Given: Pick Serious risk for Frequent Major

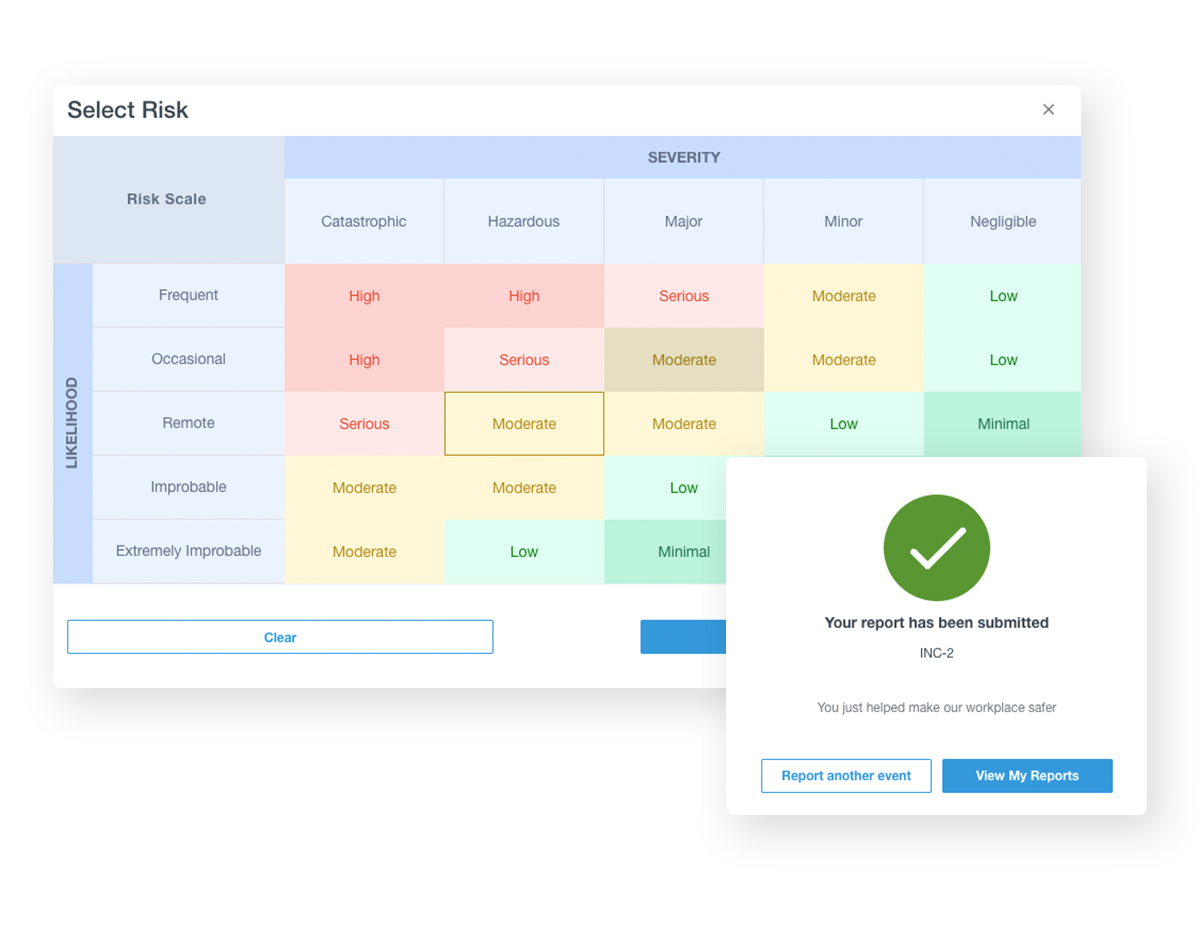Looking at the screenshot, I should point(684,296).
